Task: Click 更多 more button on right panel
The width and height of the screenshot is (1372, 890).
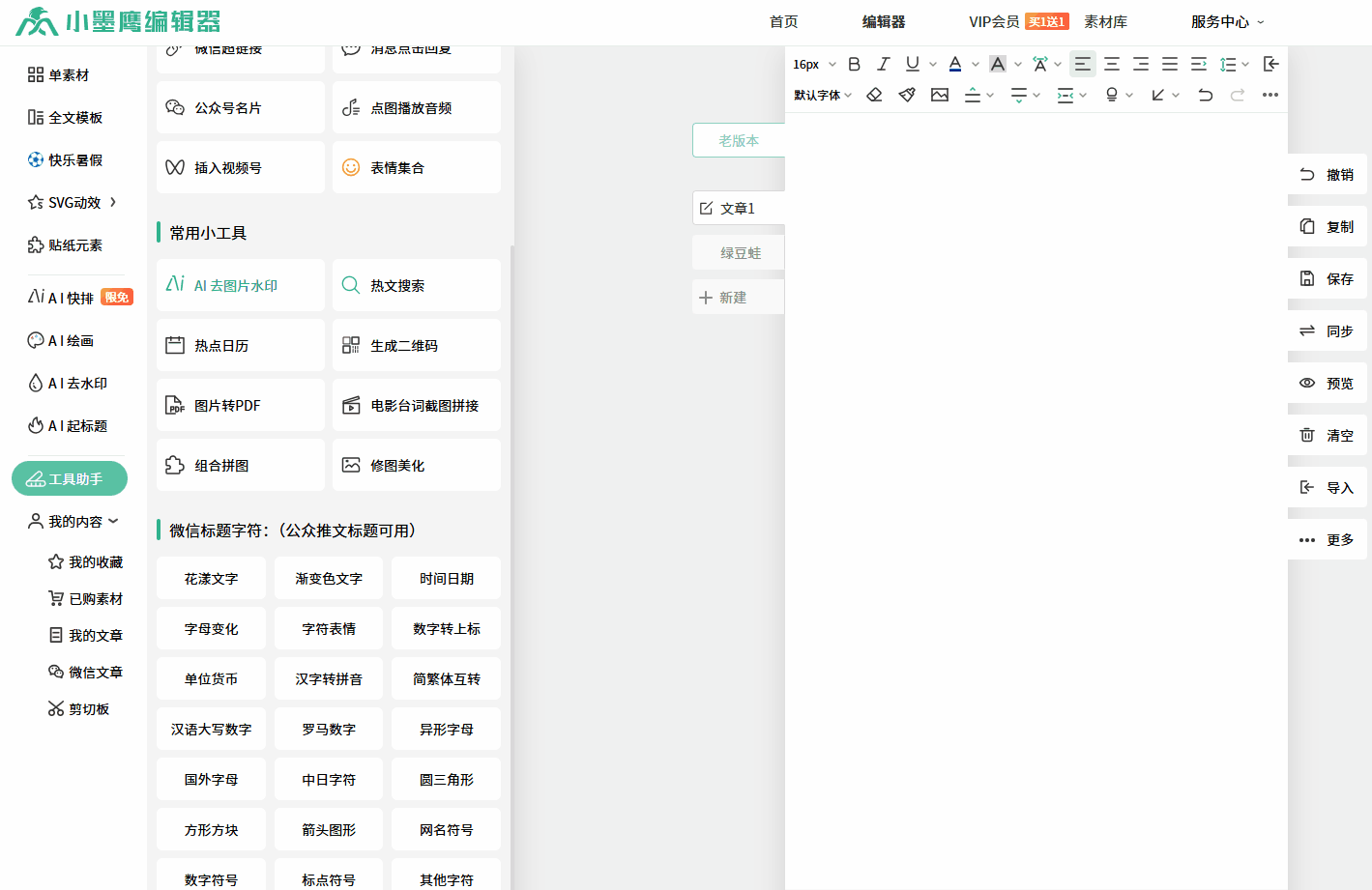Action: click(x=1328, y=540)
